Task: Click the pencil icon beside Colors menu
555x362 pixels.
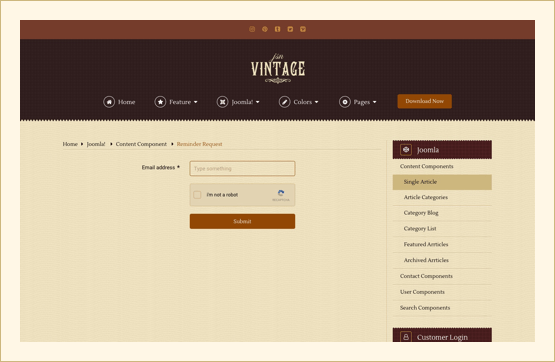Action: [285, 102]
